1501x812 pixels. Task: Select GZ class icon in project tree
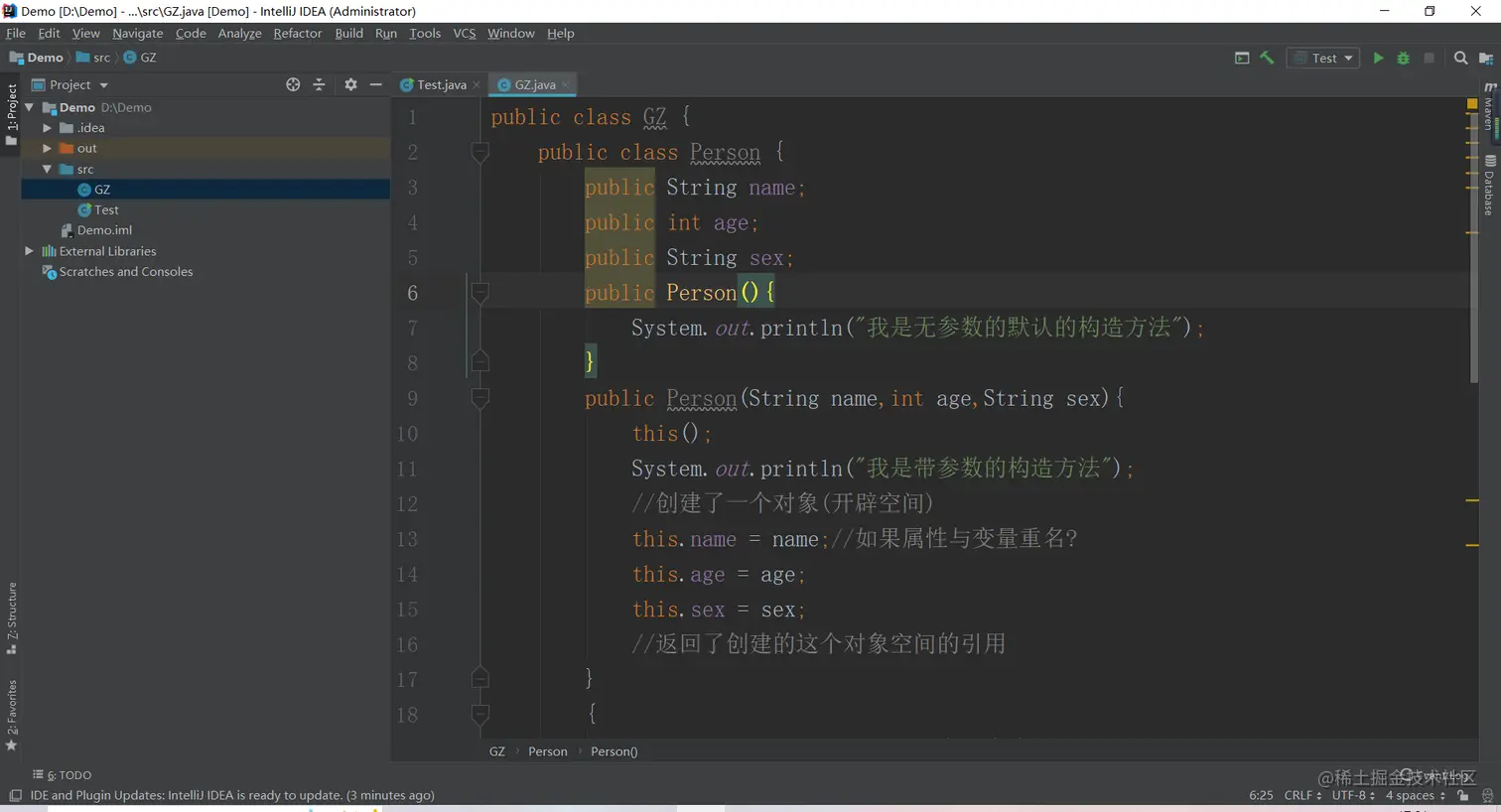[84, 190]
